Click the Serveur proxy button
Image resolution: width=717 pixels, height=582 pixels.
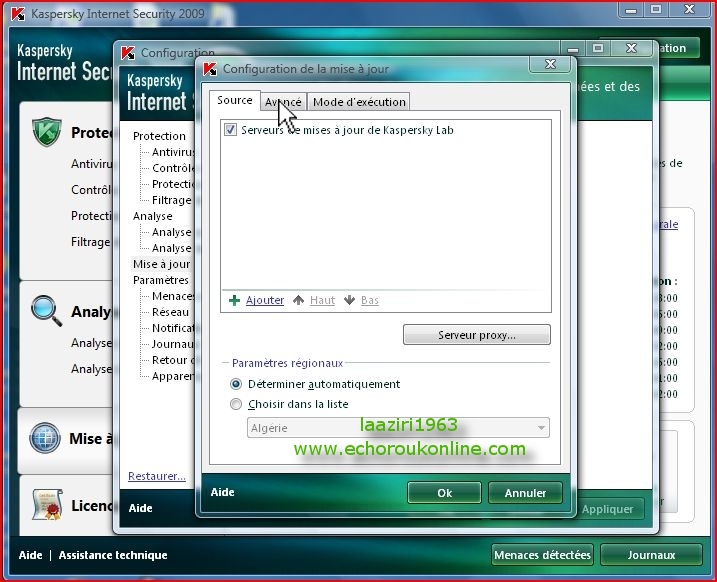click(476, 335)
